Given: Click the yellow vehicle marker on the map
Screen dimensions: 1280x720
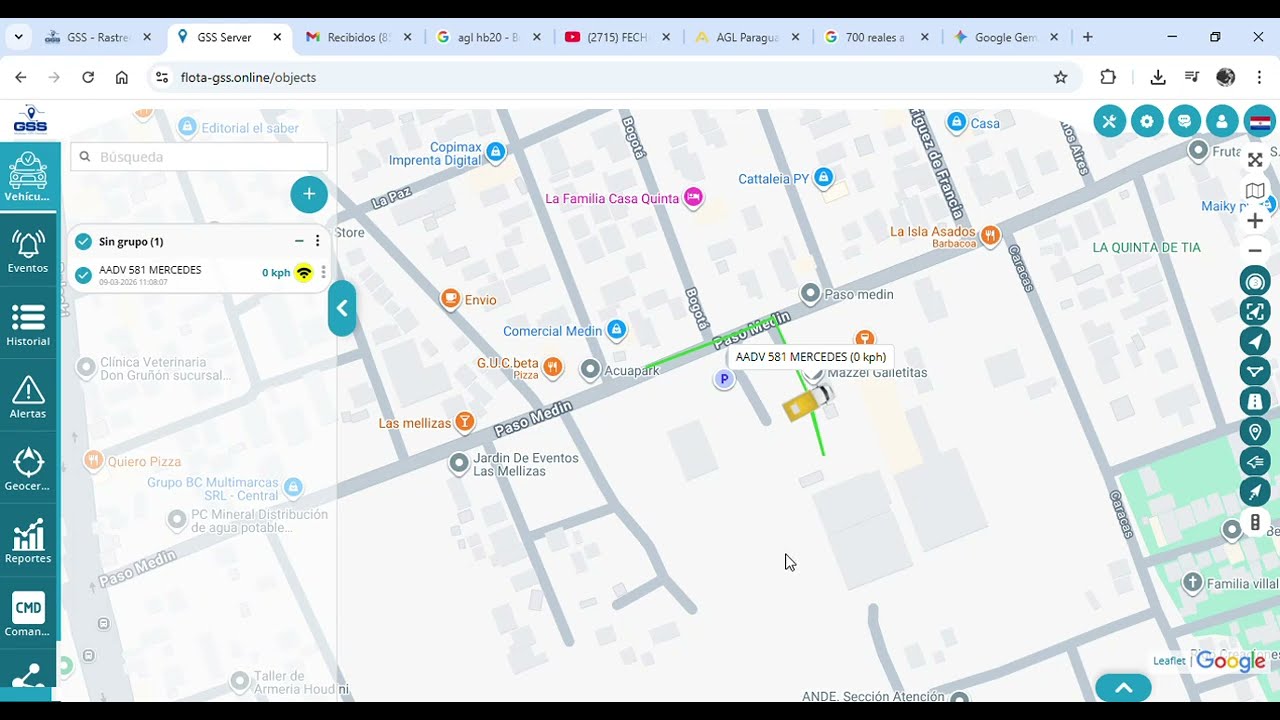Looking at the screenshot, I should tap(806, 402).
